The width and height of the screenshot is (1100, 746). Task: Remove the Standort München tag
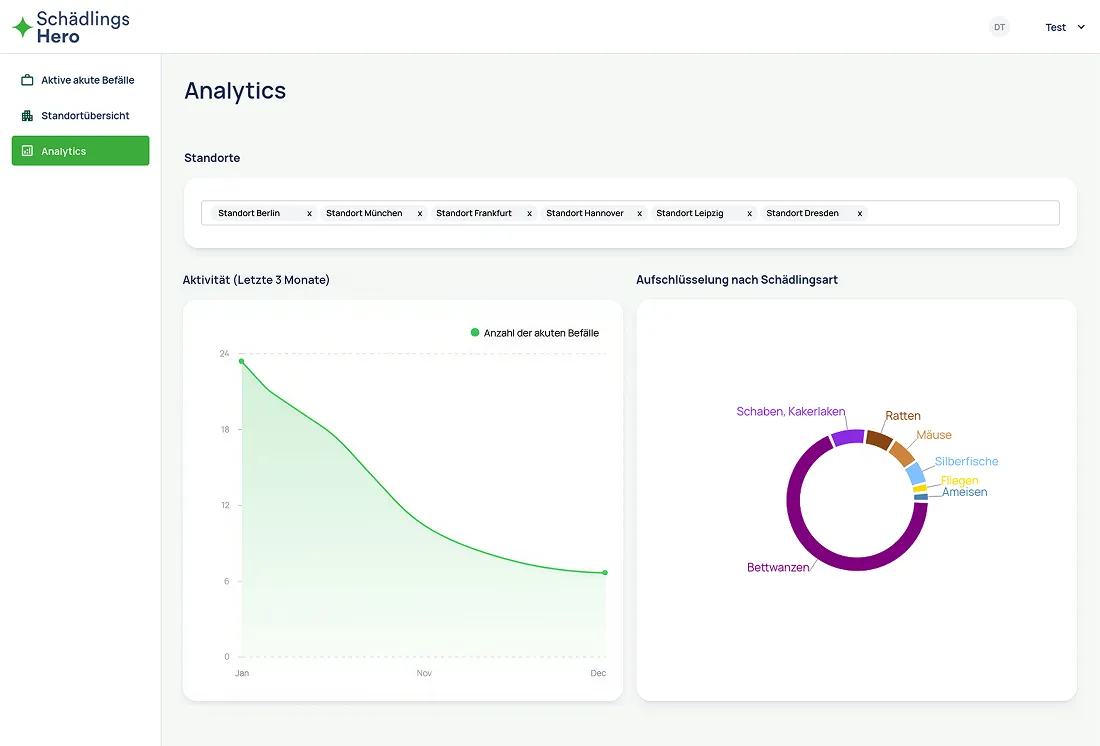coord(420,213)
